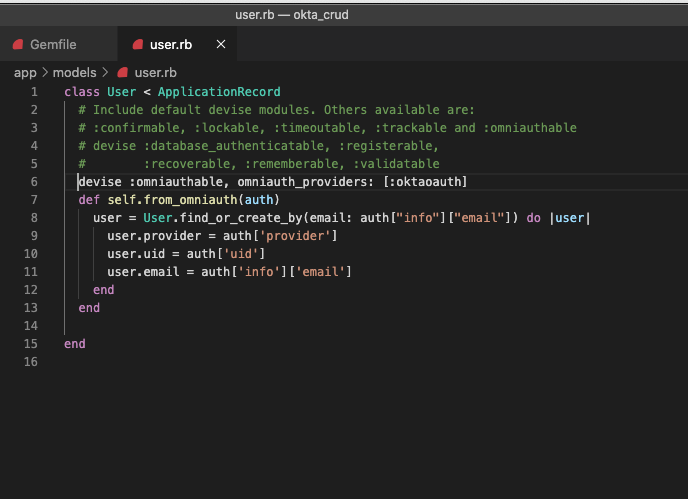Open the "models" breadcrumb segment
This screenshot has height=499, width=688.
74,73
